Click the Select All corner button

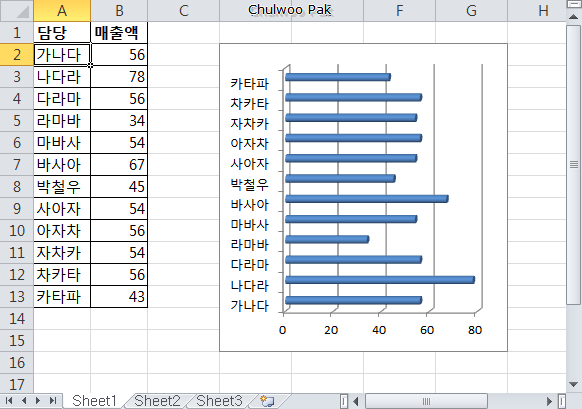(17, 10)
